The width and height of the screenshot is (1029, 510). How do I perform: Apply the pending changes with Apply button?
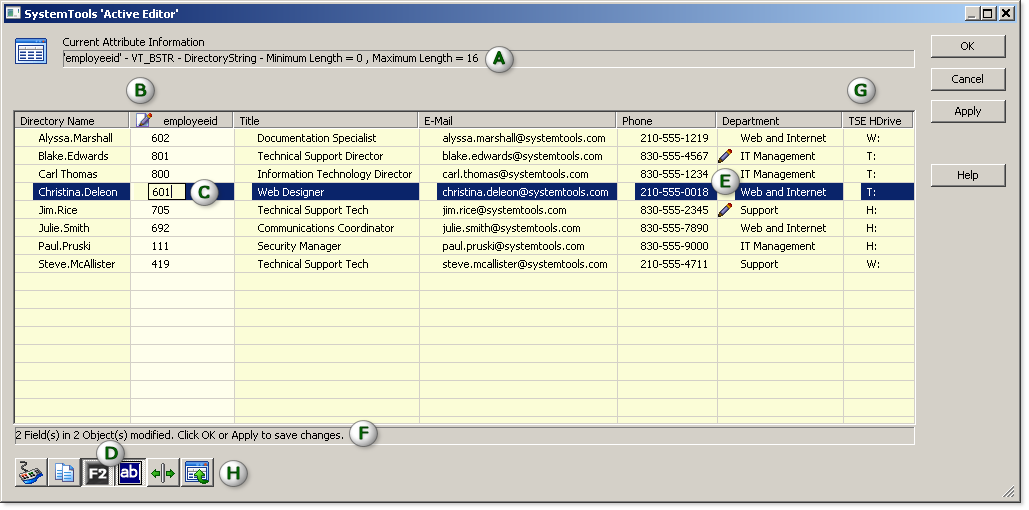pos(967,111)
